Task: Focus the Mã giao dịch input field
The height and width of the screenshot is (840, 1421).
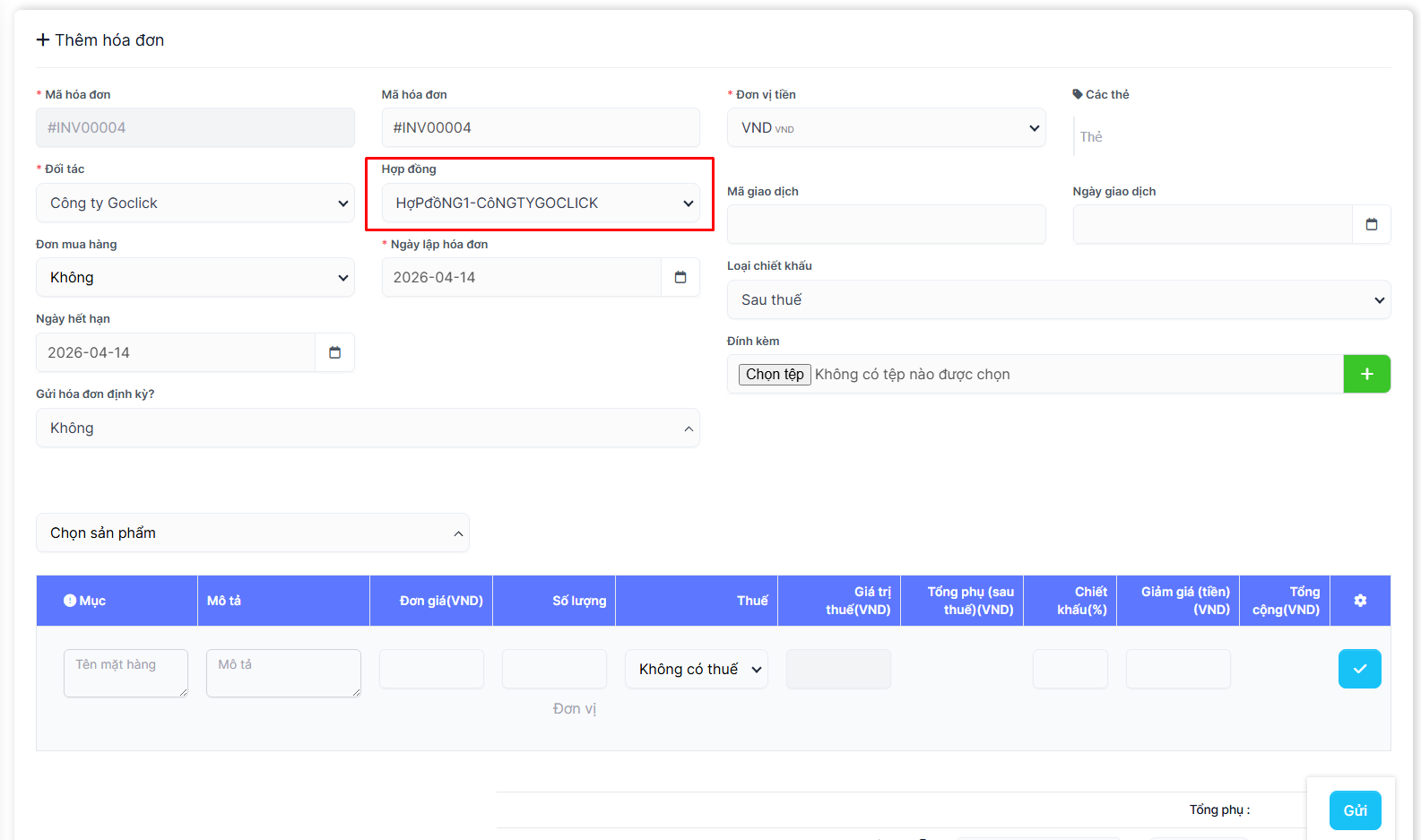Action: pos(886,225)
